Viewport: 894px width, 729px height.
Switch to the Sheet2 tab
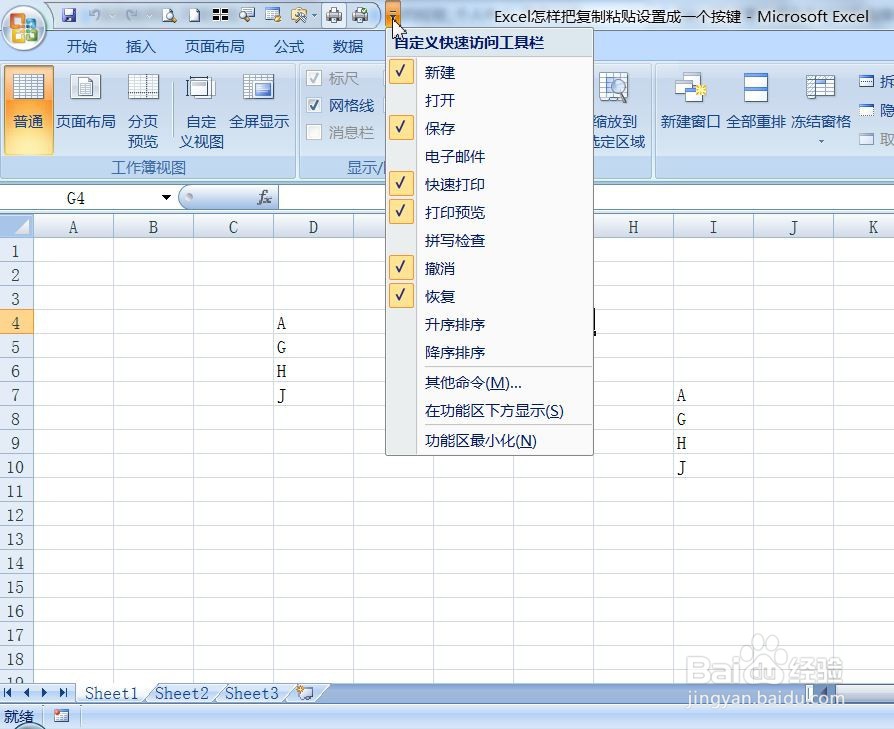tap(181, 693)
